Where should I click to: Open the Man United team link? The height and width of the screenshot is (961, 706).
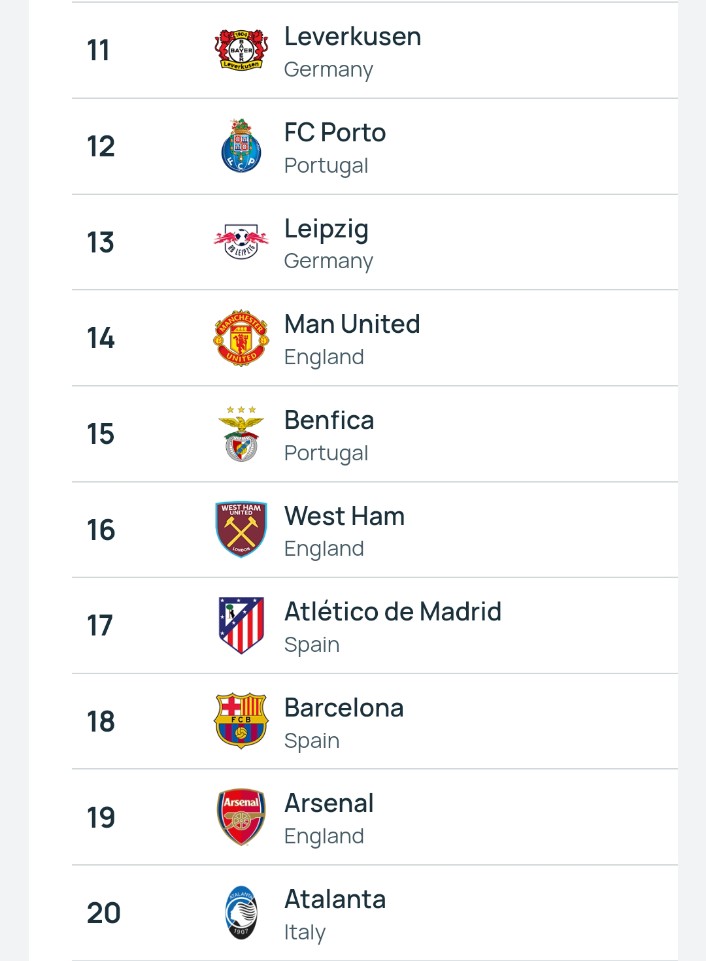352,324
